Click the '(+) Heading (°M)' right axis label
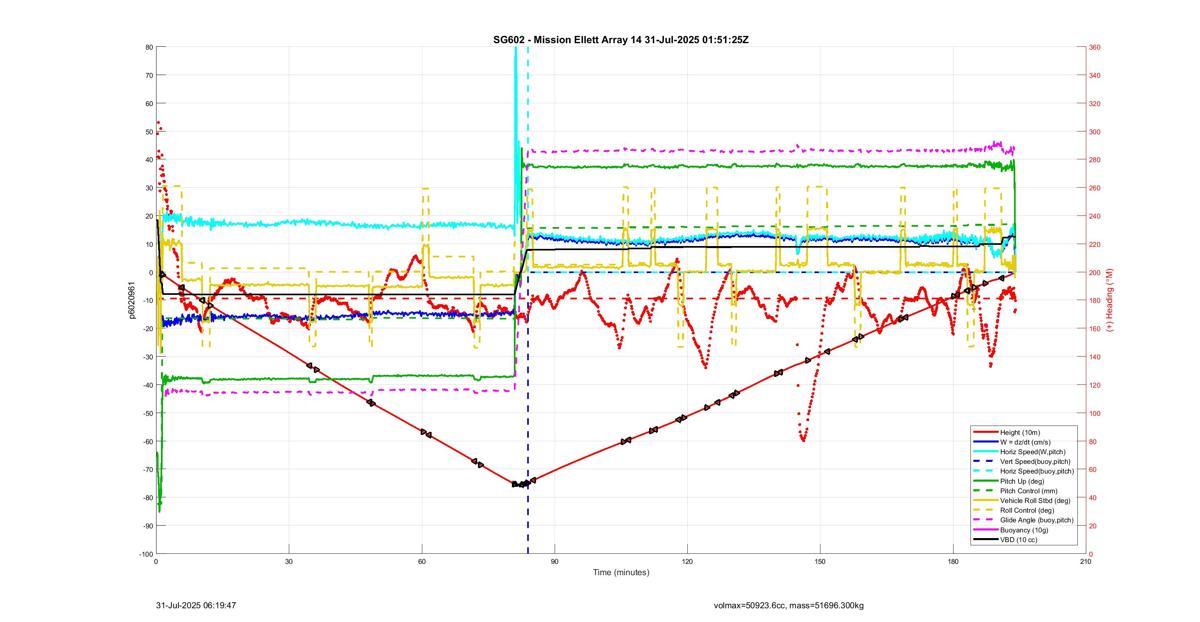 [1109, 300]
